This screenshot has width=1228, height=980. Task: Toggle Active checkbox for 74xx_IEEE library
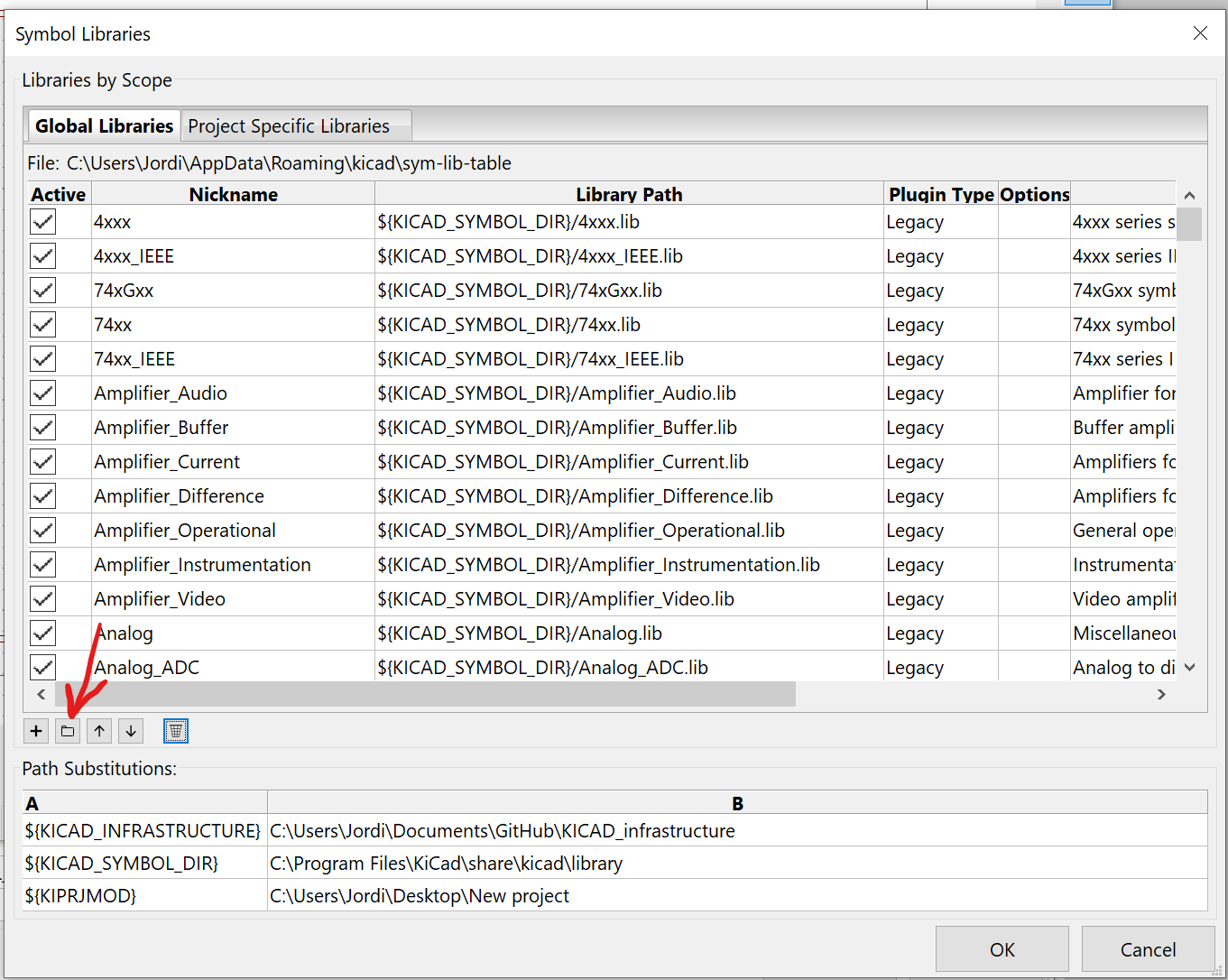coord(42,359)
